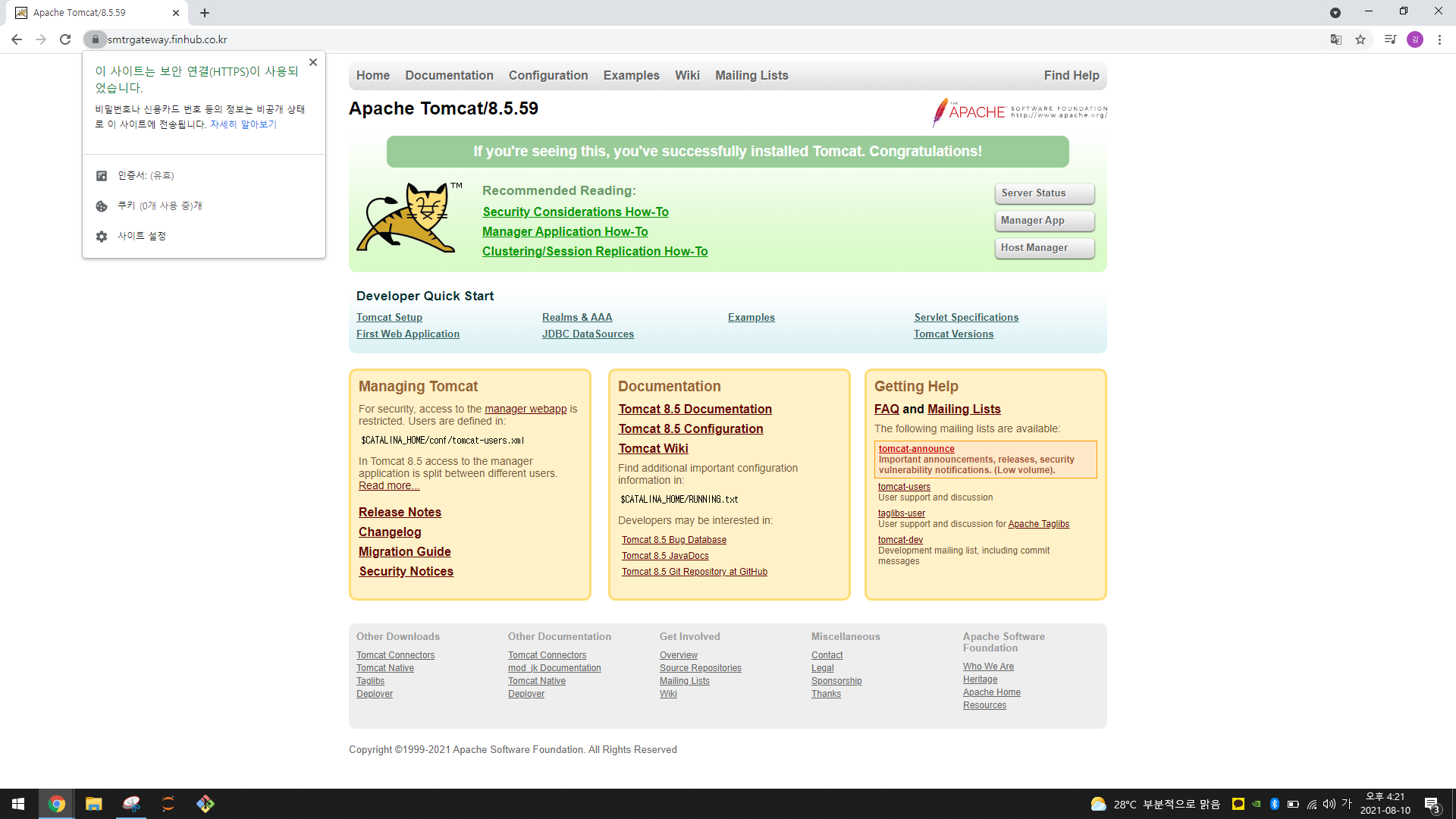Click the Manager App button
This screenshot has width=1456, height=819.
(1044, 221)
